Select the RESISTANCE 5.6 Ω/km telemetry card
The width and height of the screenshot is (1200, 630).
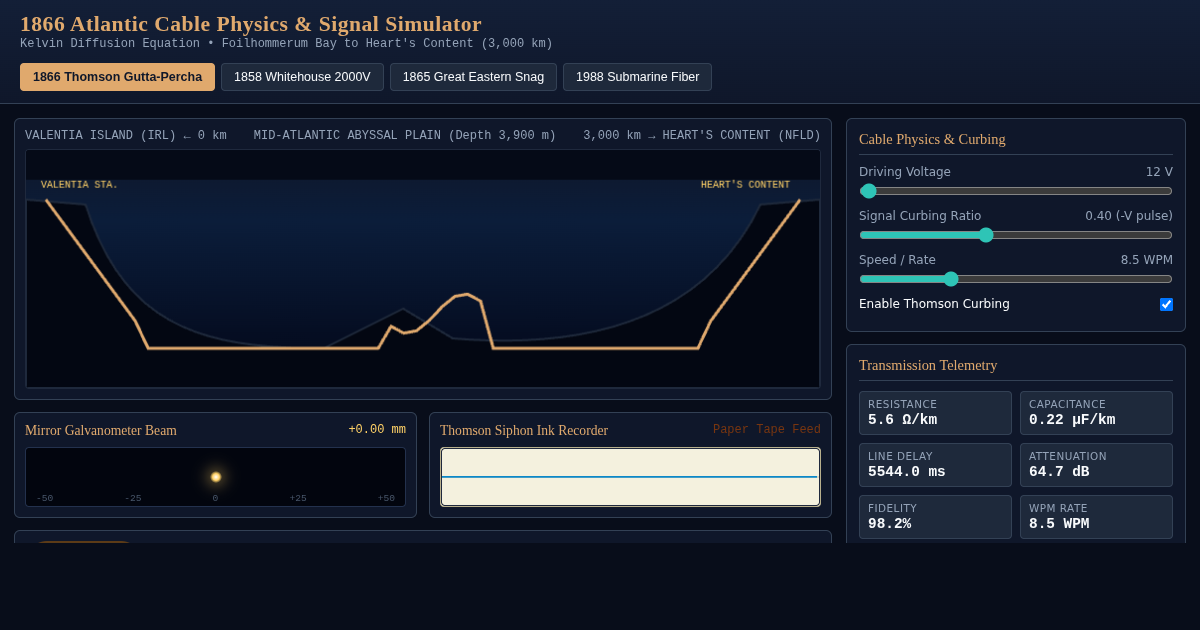click(x=935, y=413)
